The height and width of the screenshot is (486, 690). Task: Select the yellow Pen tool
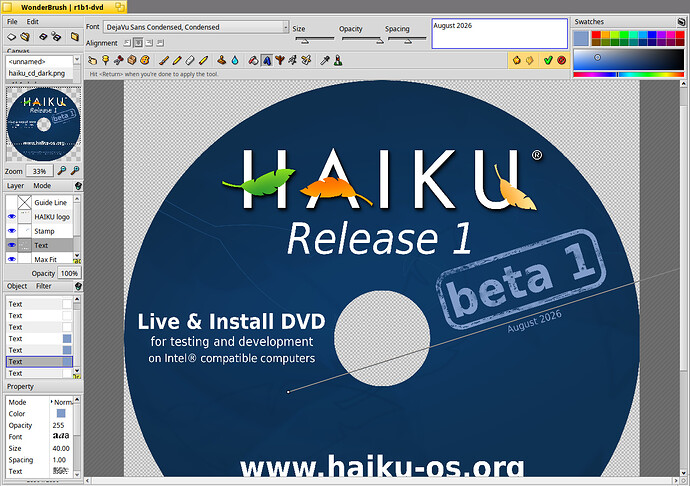pyautogui.click(x=203, y=60)
